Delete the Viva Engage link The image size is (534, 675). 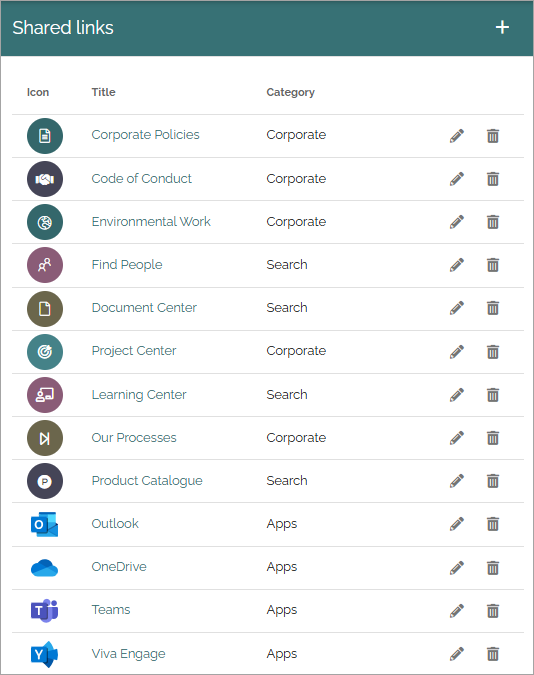pyautogui.click(x=493, y=654)
